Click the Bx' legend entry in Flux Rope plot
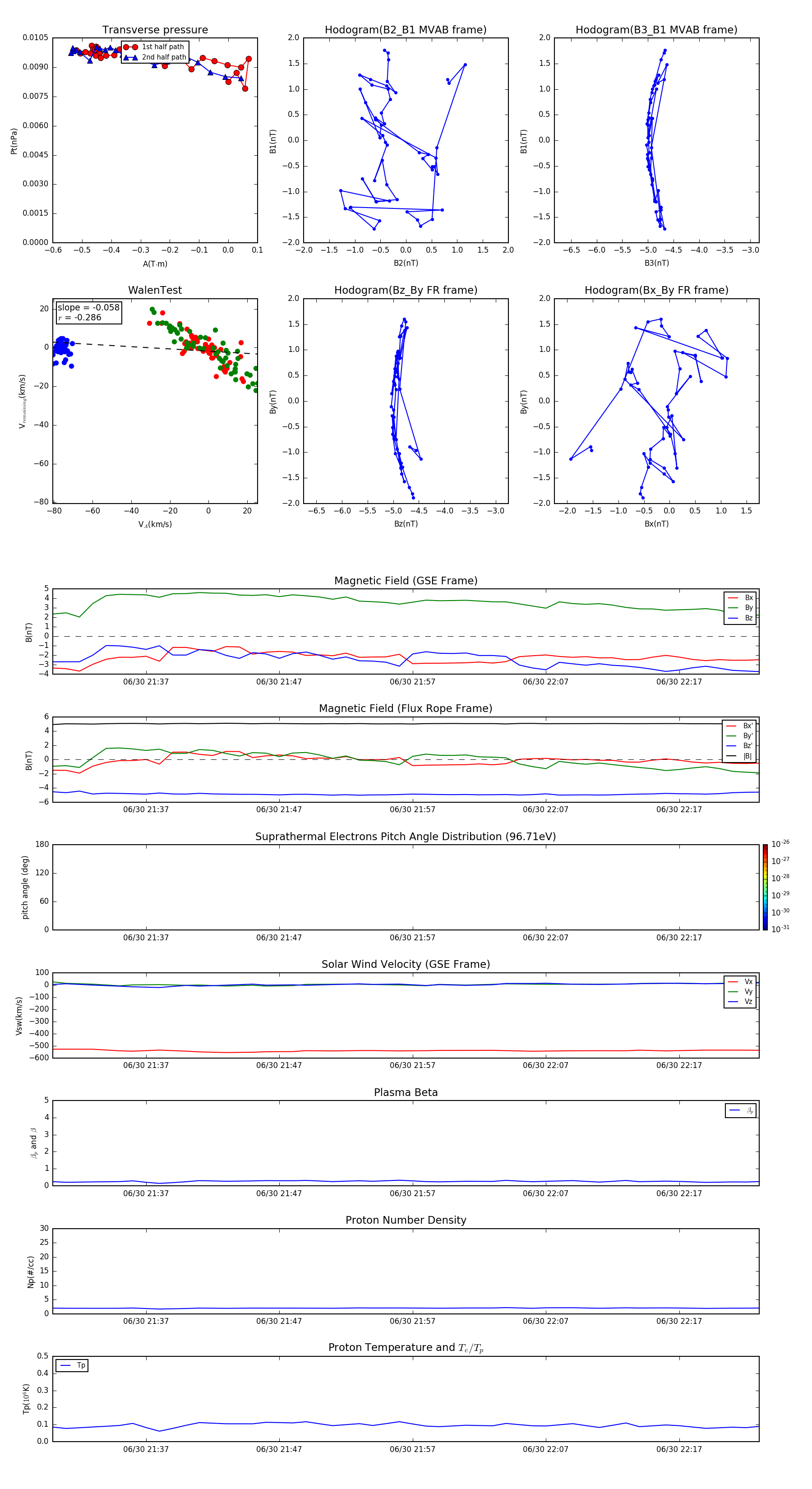This screenshot has width=812, height=1489. click(739, 726)
